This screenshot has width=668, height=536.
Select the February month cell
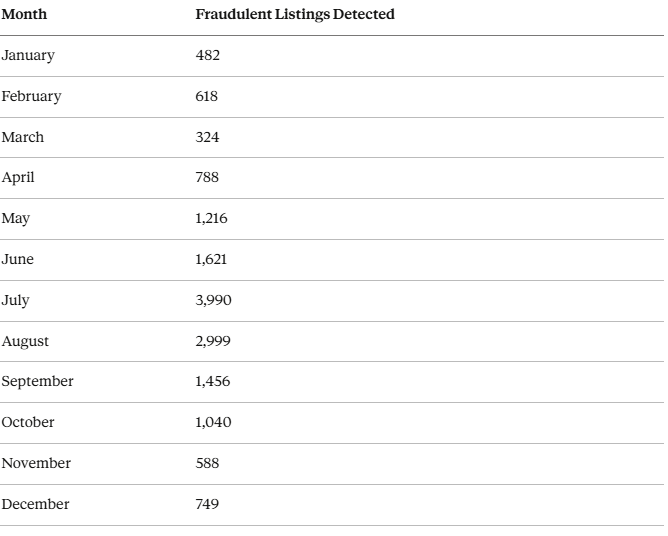pos(31,97)
